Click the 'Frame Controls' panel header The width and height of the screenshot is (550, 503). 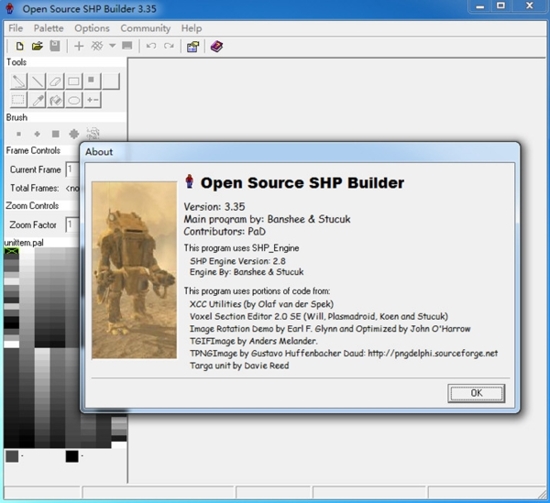click(33, 151)
